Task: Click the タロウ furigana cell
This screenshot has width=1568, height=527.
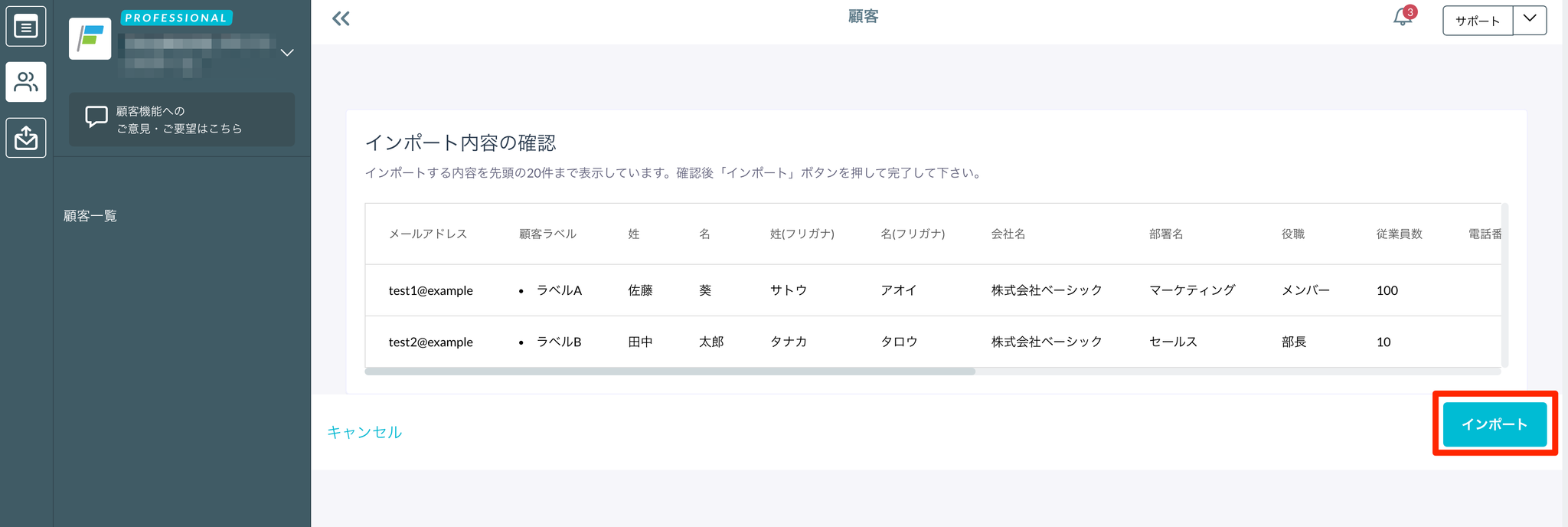Action: pyautogui.click(x=899, y=342)
